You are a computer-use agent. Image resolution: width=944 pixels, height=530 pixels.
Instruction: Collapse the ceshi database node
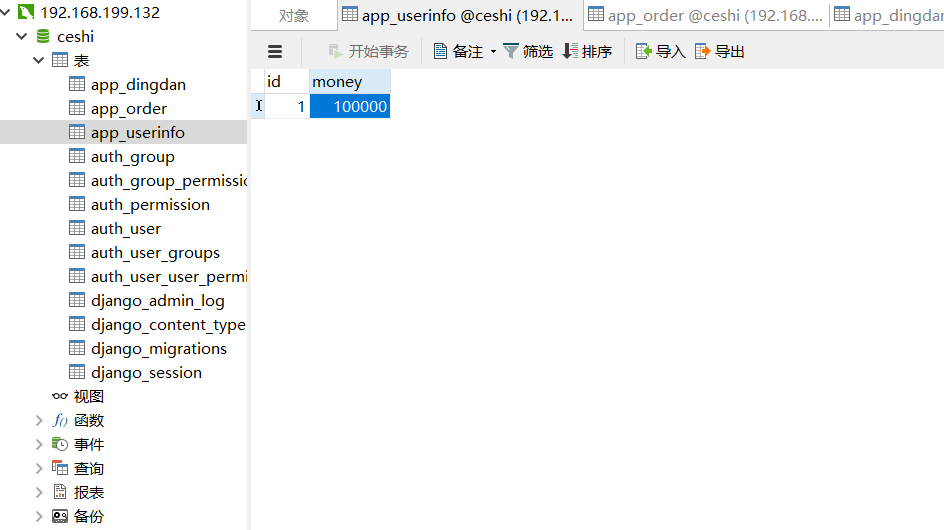click(x=22, y=37)
